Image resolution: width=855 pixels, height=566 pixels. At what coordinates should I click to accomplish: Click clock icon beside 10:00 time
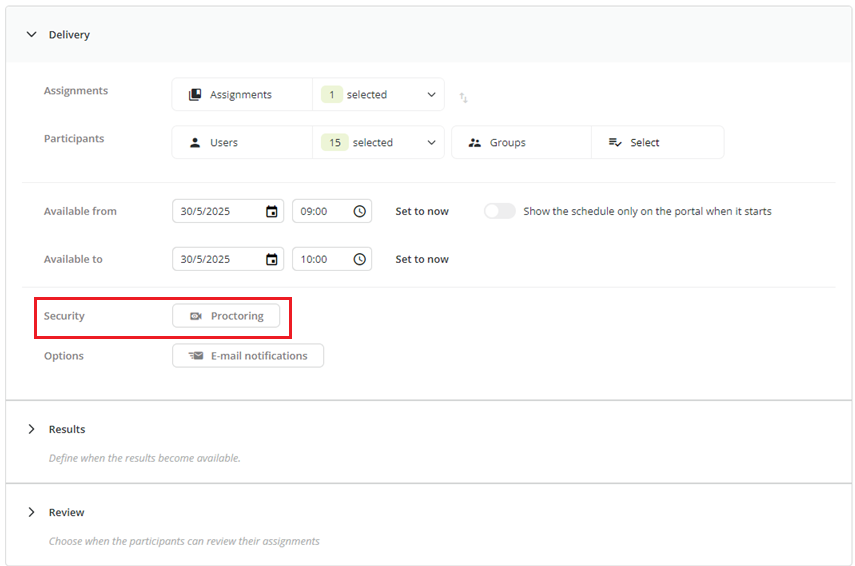point(359,260)
